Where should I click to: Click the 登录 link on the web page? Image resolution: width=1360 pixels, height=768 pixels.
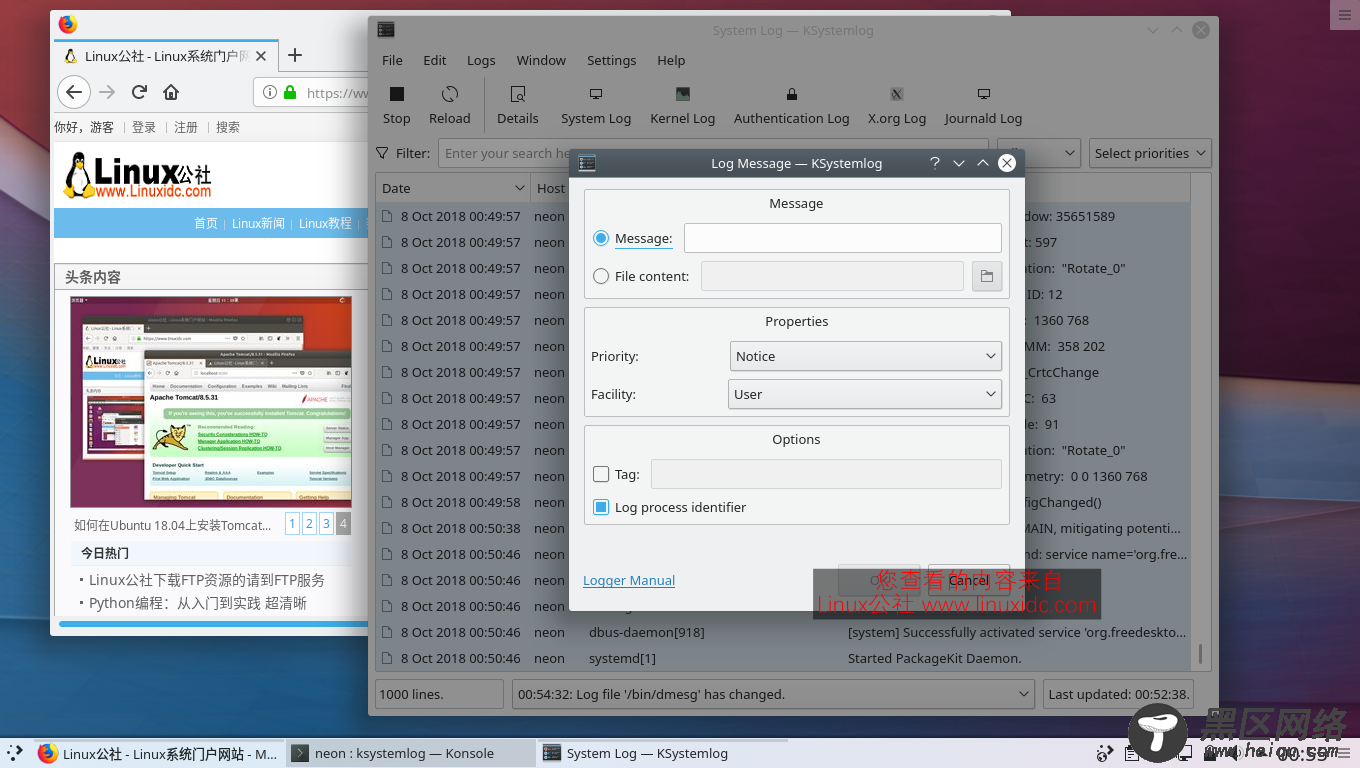[144, 127]
